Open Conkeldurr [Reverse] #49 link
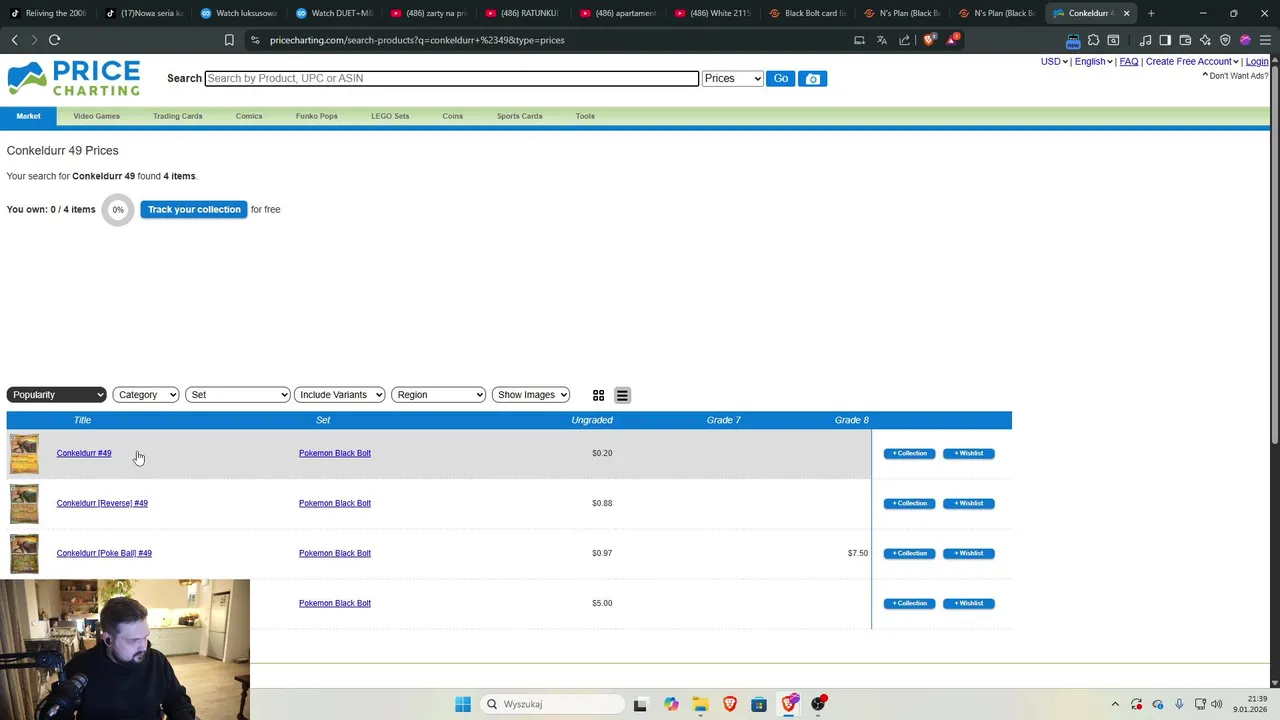The height and width of the screenshot is (720, 1280). pyautogui.click(x=102, y=503)
